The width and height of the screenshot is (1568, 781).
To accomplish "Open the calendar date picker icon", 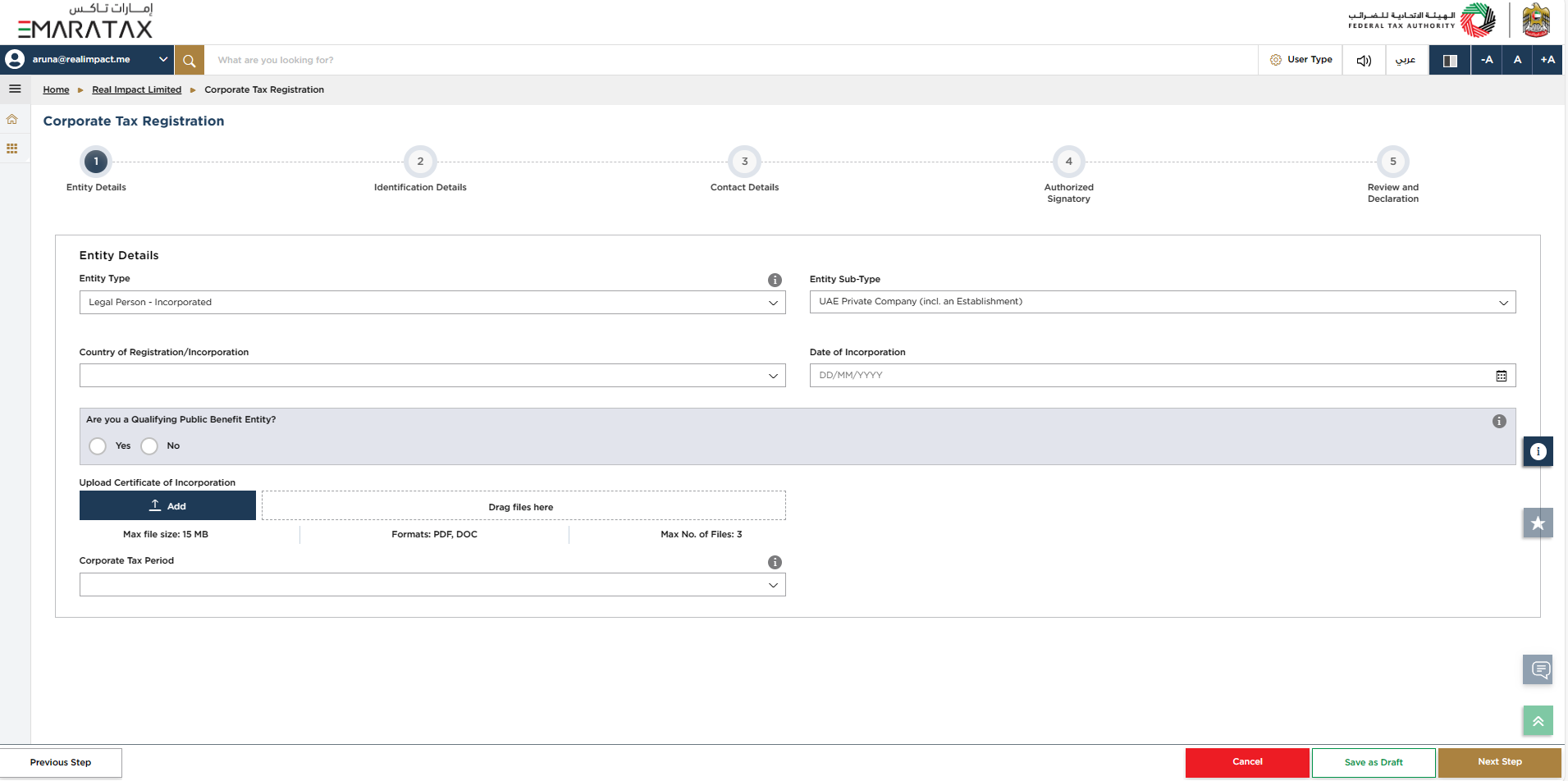I will (x=1501, y=376).
